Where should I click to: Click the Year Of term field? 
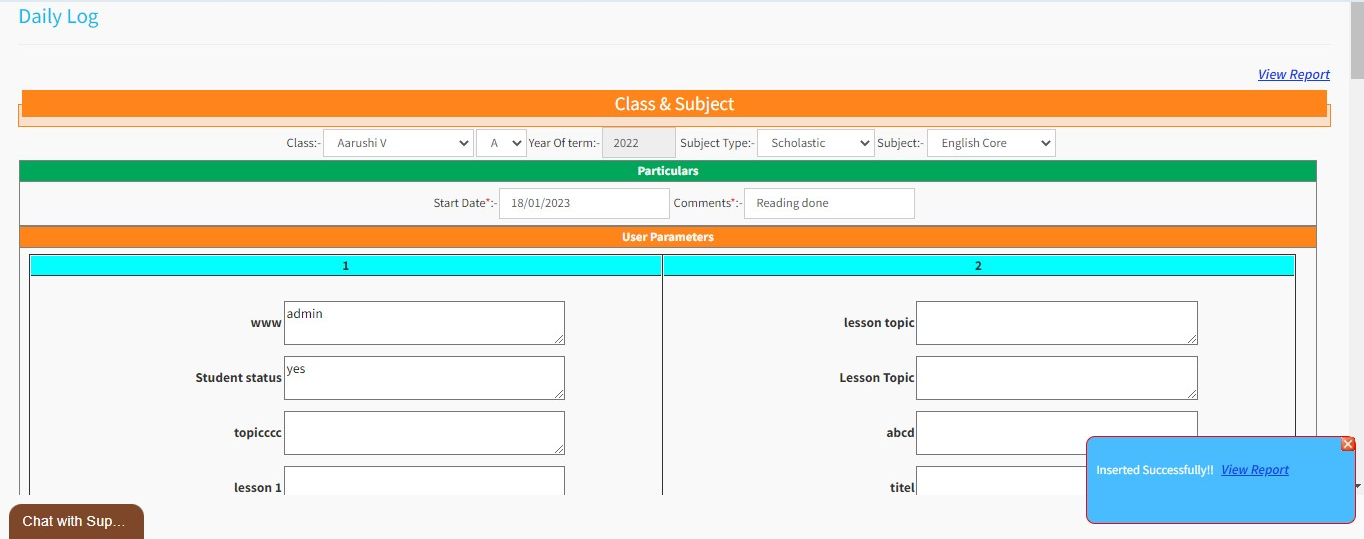click(x=638, y=143)
